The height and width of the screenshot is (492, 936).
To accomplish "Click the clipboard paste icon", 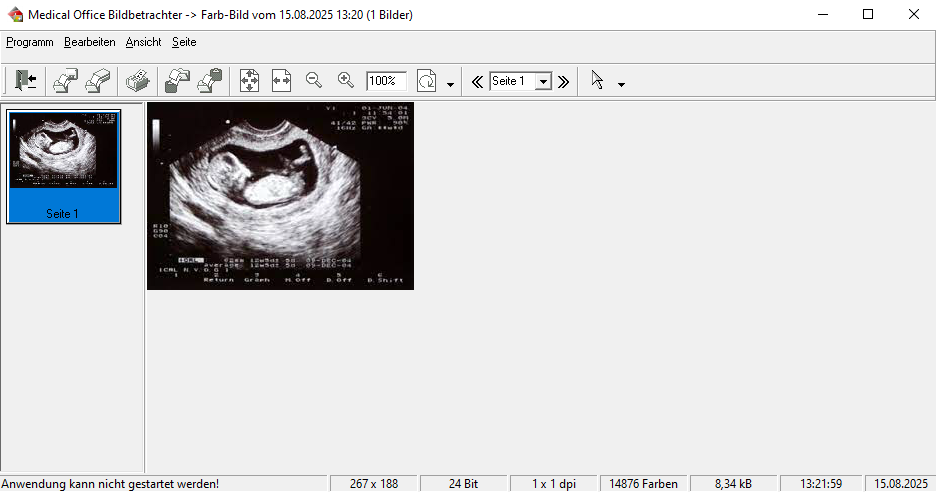I will [209, 81].
